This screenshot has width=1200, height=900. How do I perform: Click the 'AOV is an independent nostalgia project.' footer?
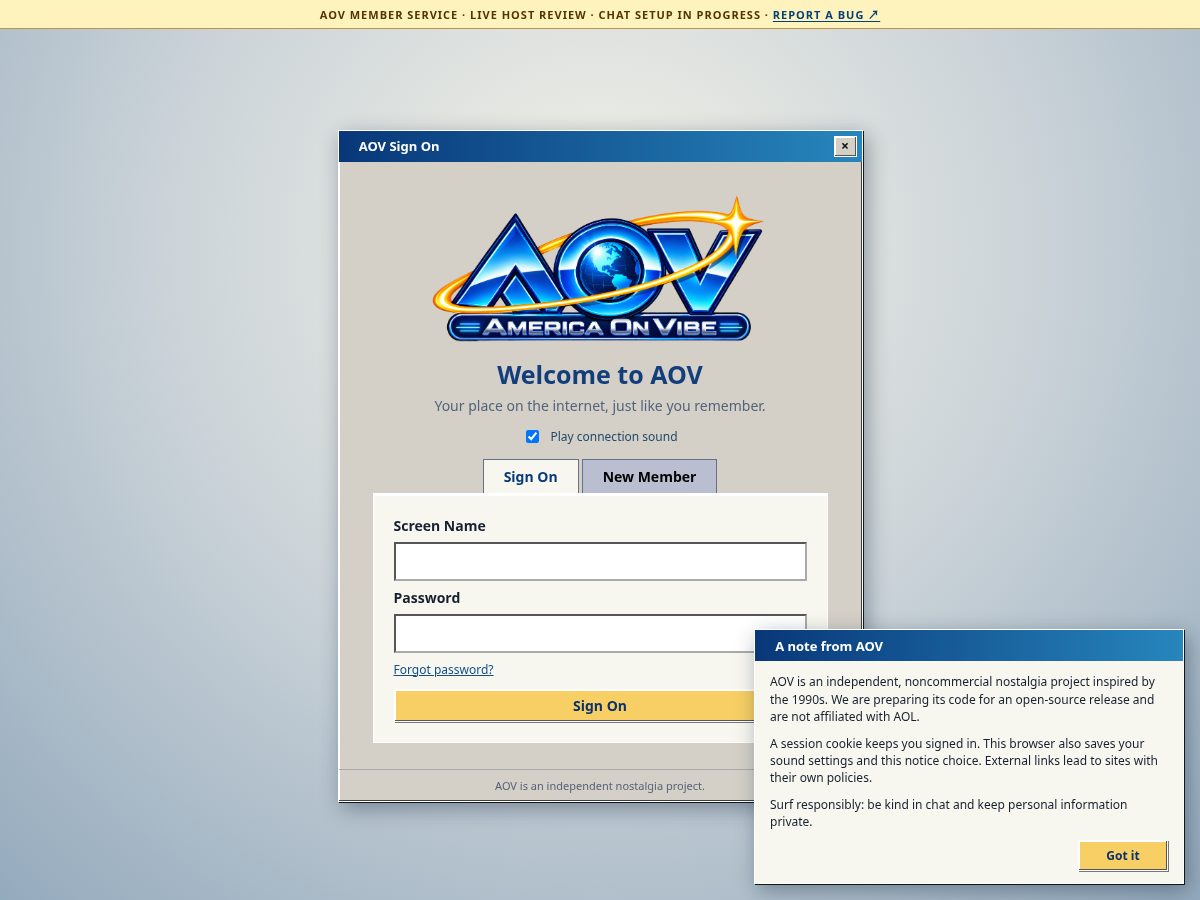click(x=600, y=786)
